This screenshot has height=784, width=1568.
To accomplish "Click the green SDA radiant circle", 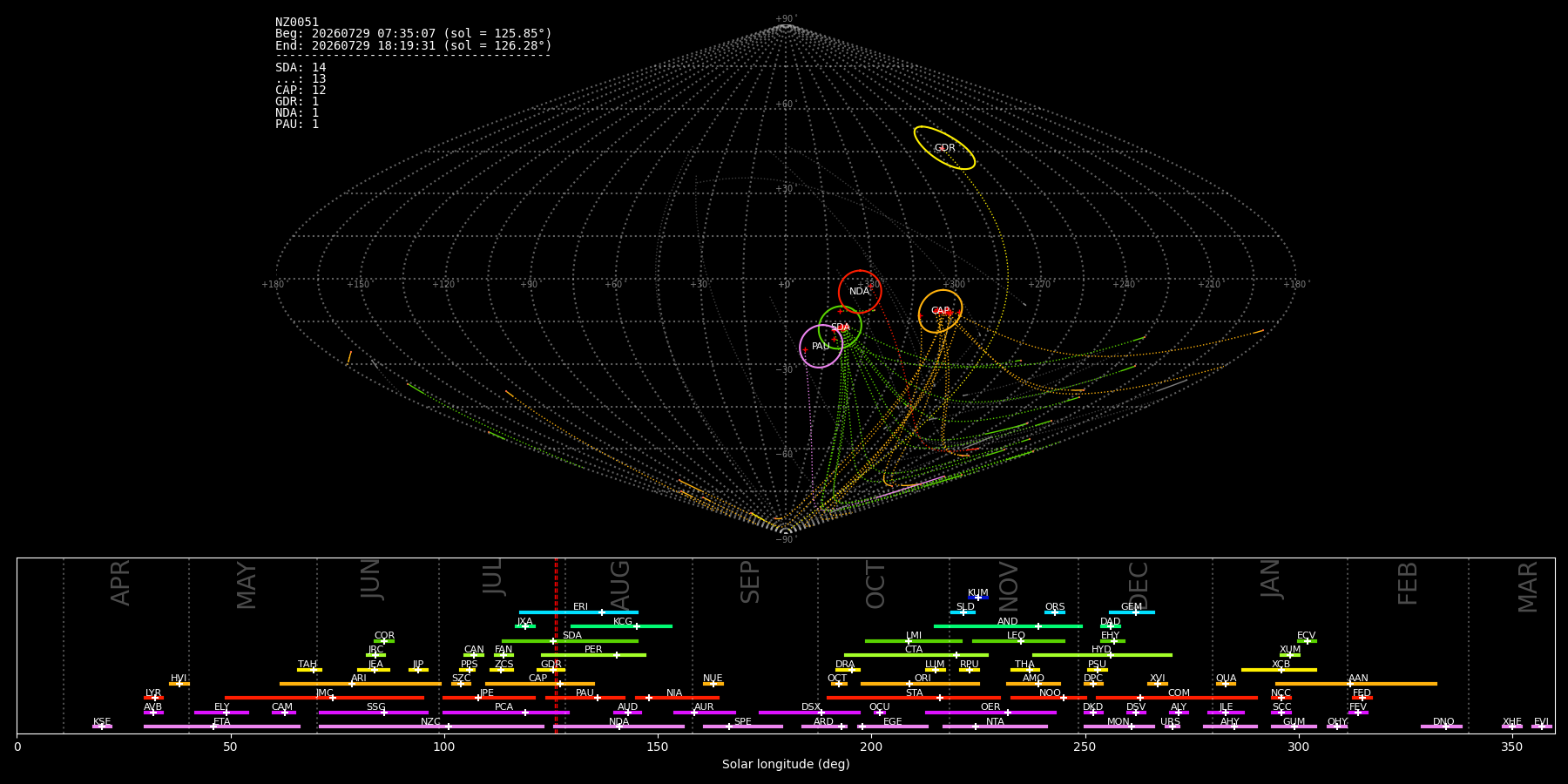I will (x=840, y=328).
